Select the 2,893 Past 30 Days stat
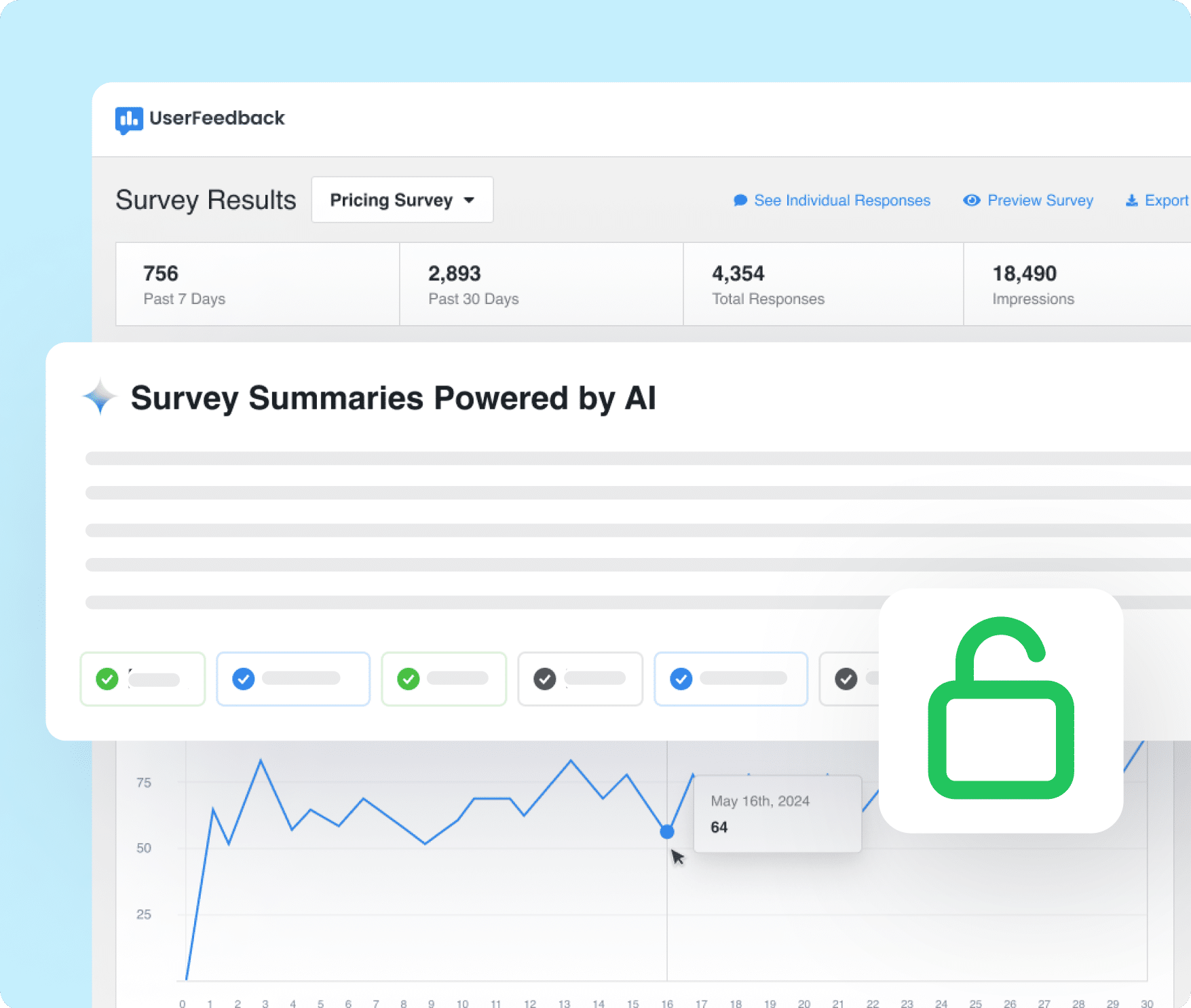 point(542,284)
